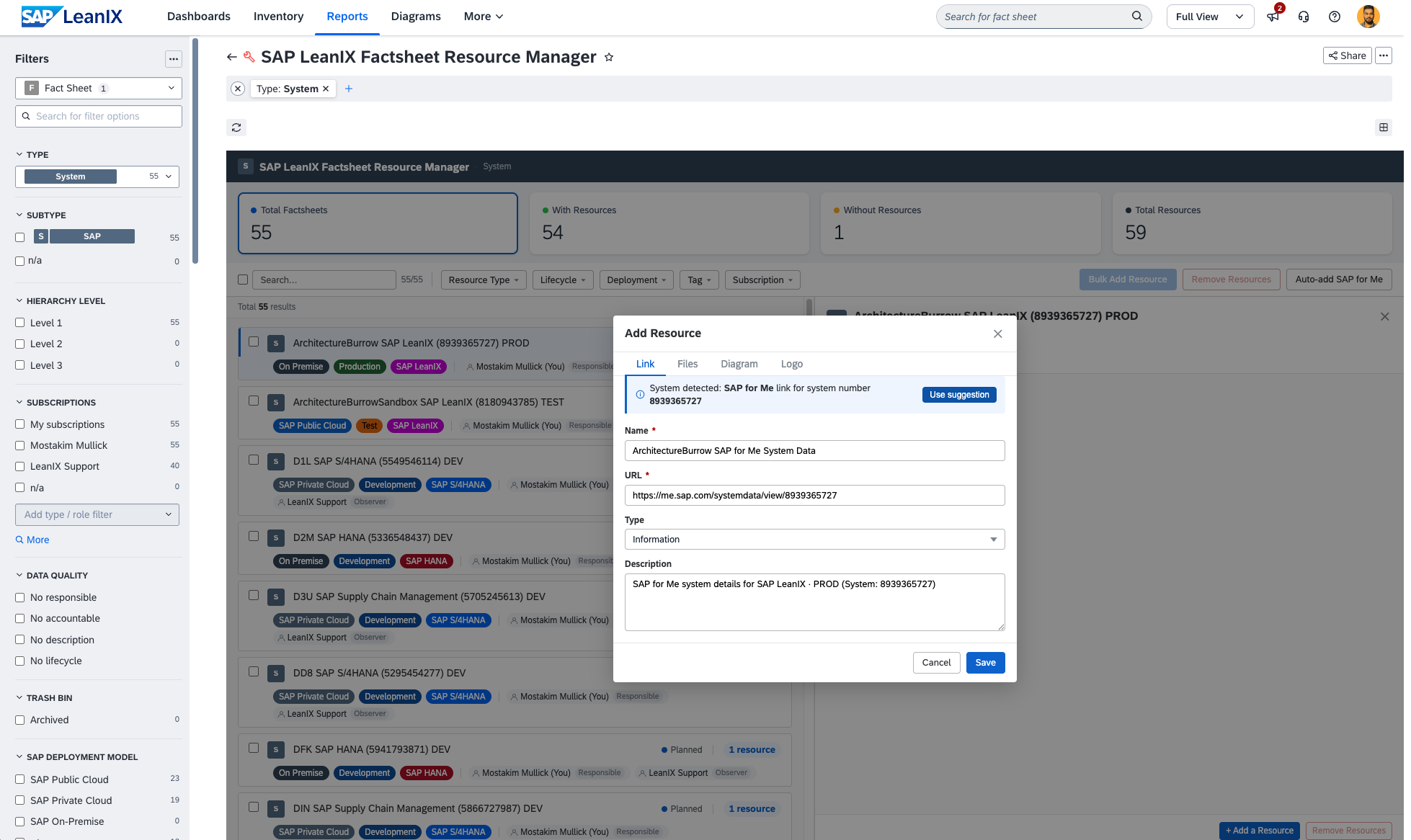Image resolution: width=1411 pixels, height=840 pixels.
Task: Click the resource Name input field
Action: coord(815,451)
